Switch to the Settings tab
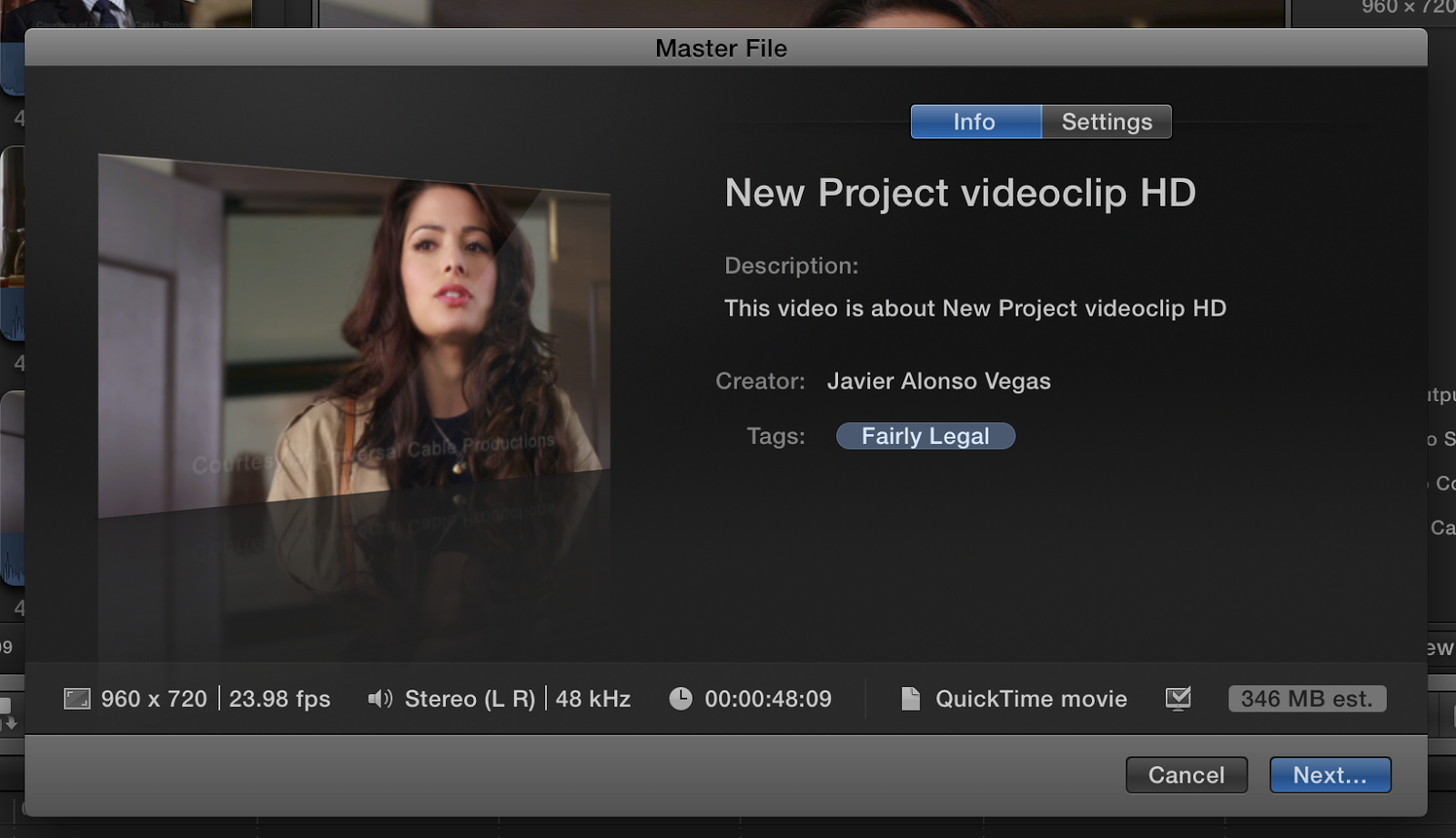Screen dimensions: 1456x838 click(1106, 121)
